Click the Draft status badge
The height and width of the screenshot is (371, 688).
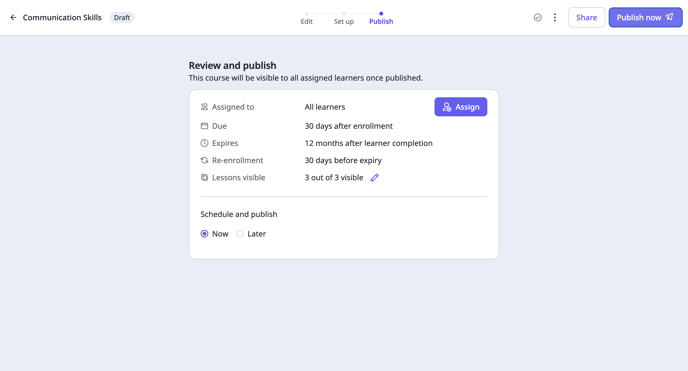(122, 18)
